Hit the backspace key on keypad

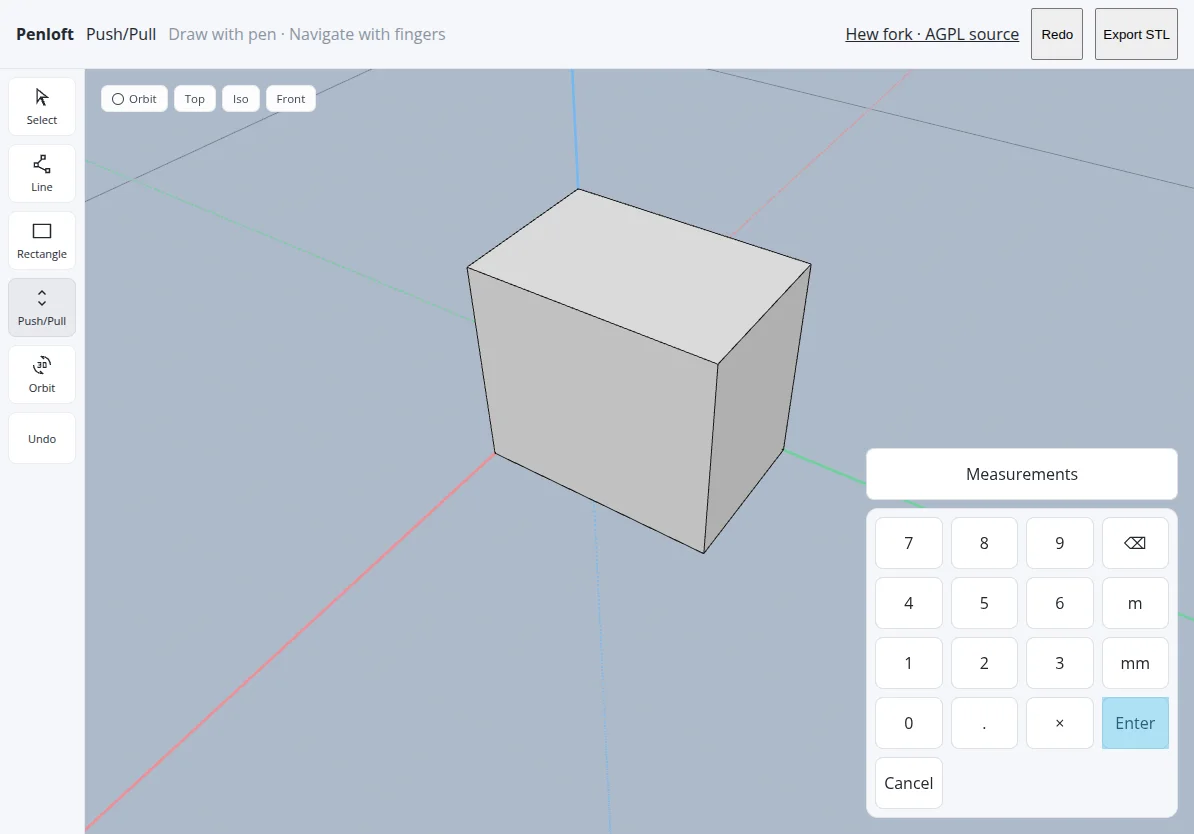1135,543
